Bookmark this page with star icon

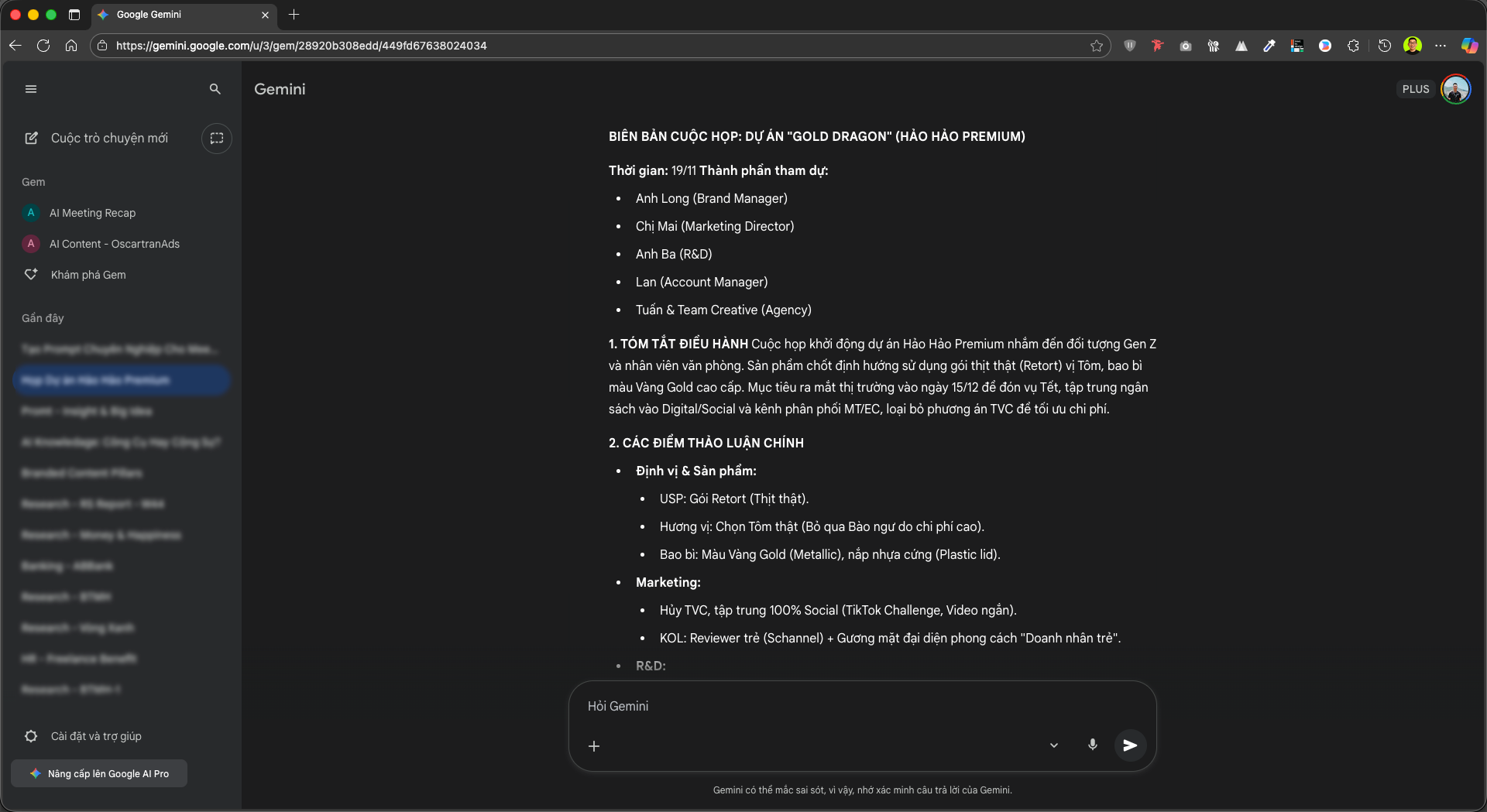coord(1097,46)
